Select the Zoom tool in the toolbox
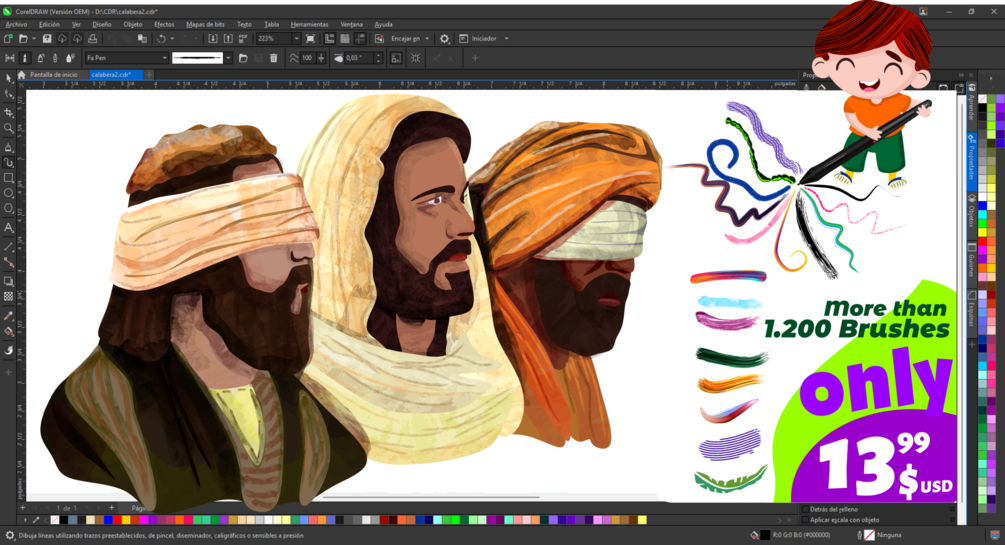This screenshot has height=545, width=1005. [x=9, y=128]
